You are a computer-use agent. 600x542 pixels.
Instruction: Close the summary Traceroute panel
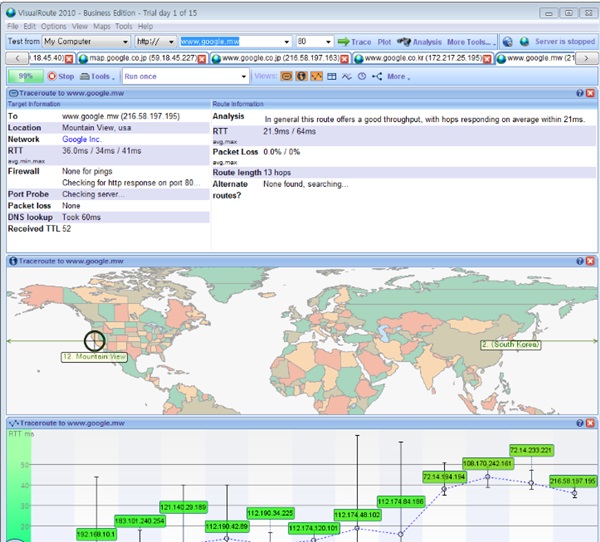click(x=590, y=93)
